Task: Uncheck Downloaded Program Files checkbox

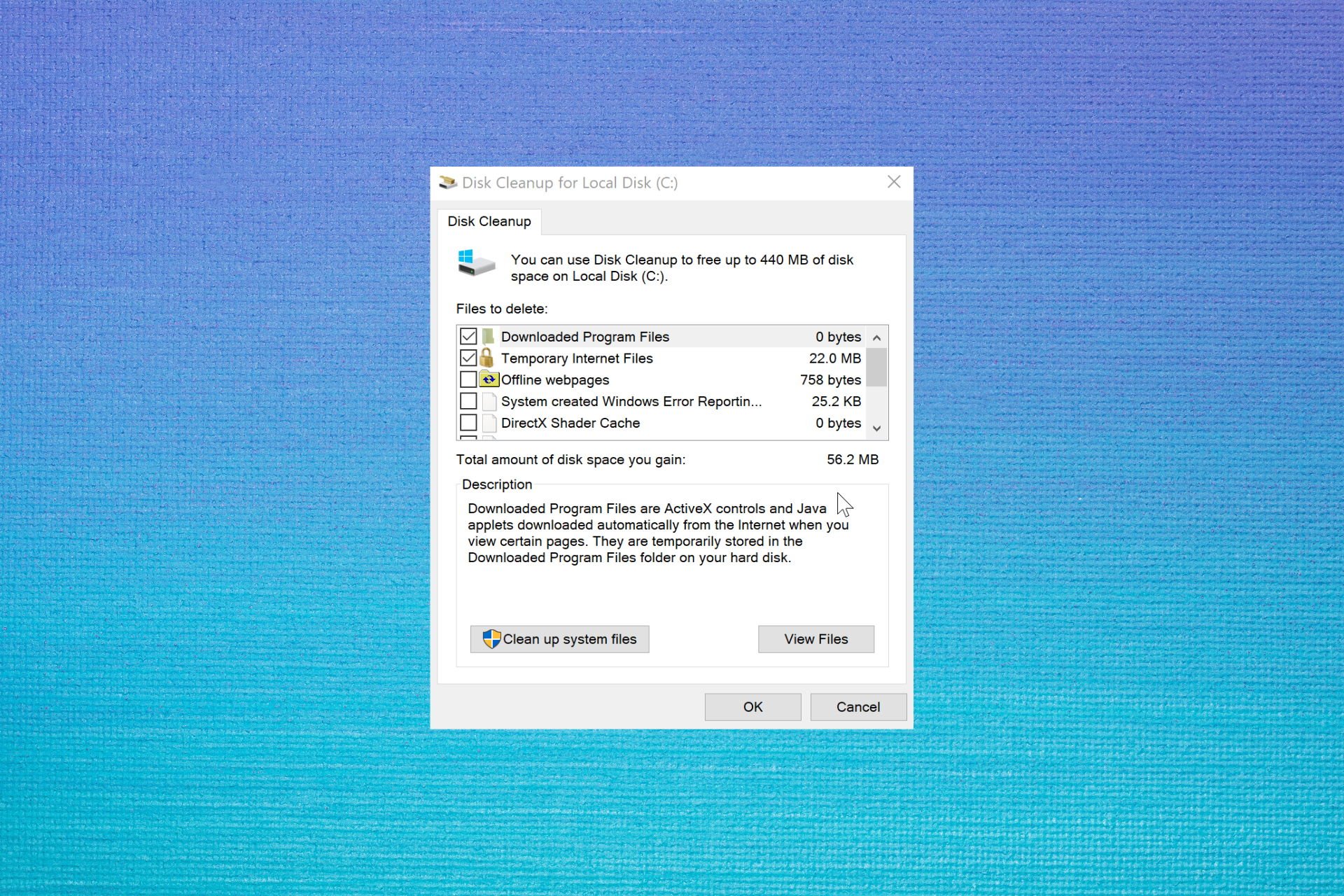Action: point(468,337)
